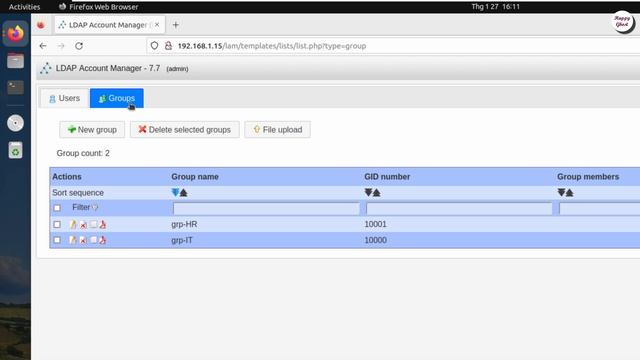Sort GID number column ascending

coord(376,193)
